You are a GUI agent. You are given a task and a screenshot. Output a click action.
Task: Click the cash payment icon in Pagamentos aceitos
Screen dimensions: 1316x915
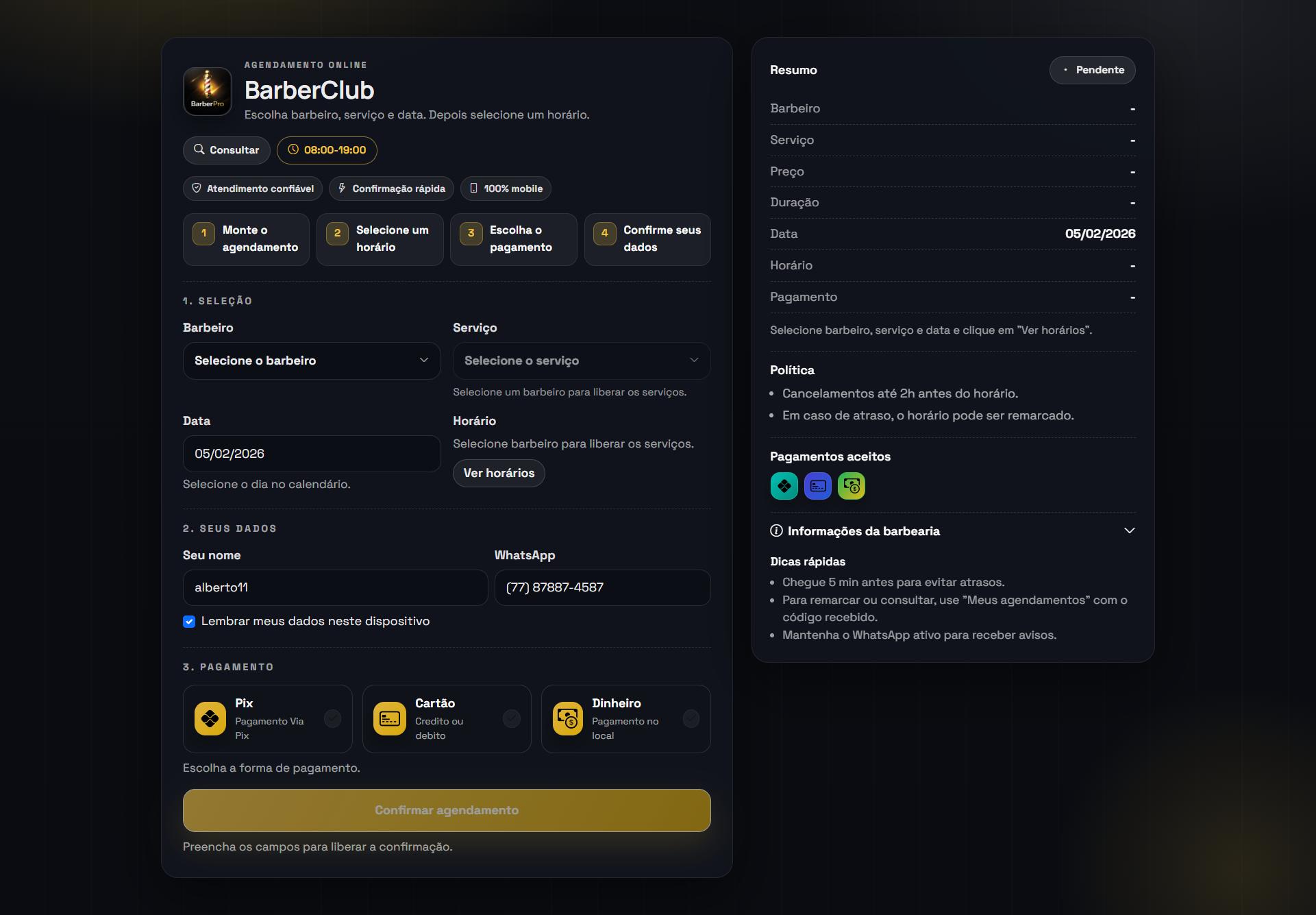click(x=852, y=486)
